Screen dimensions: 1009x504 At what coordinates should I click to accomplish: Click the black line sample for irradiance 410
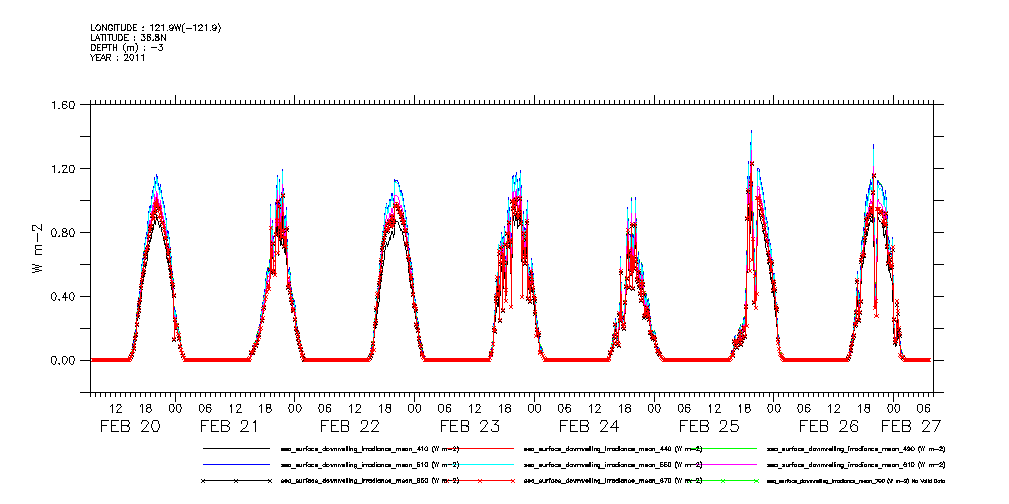click(235, 449)
